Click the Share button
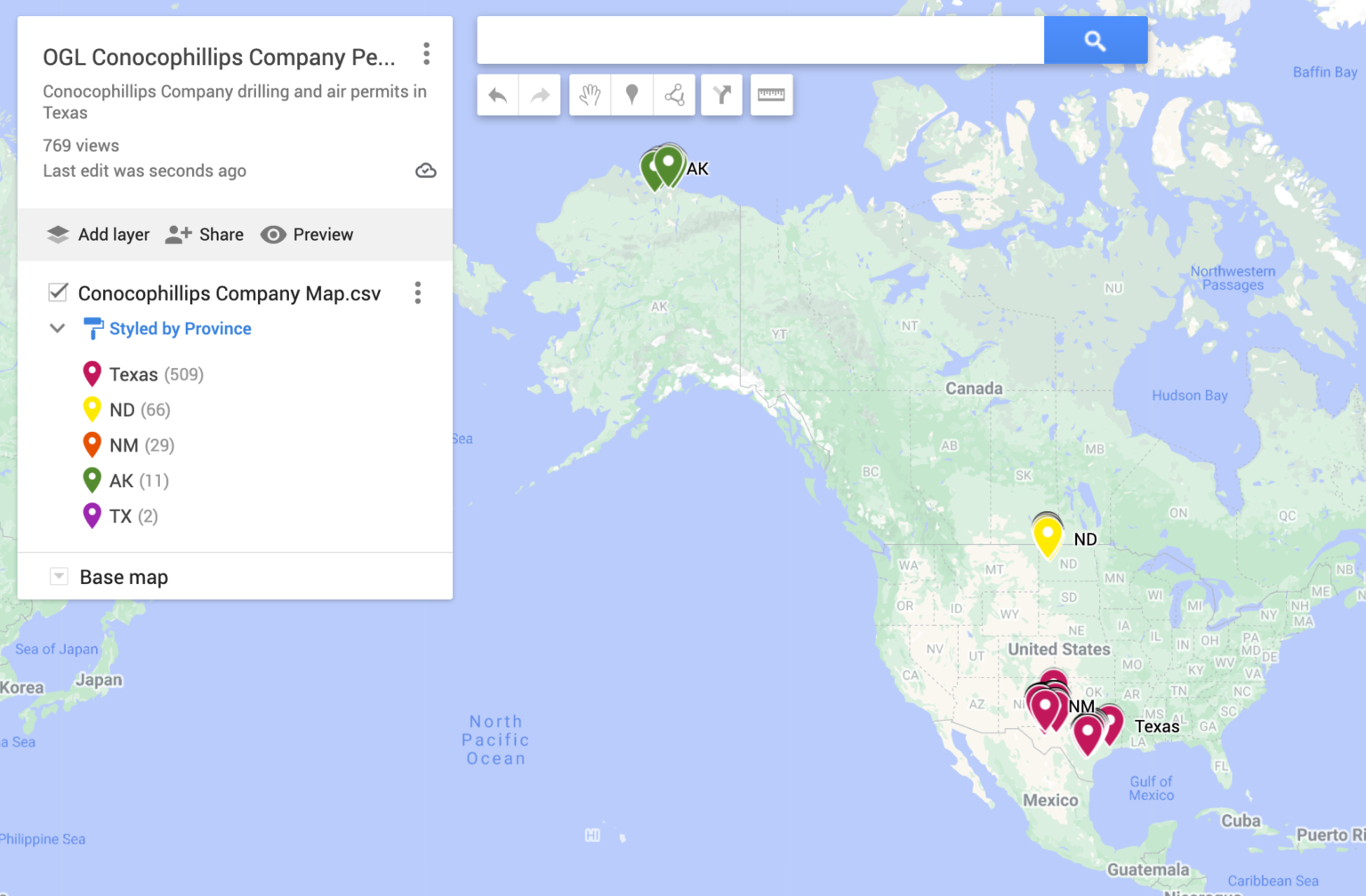This screenshot has width=1366, height=896. [205, 235]
